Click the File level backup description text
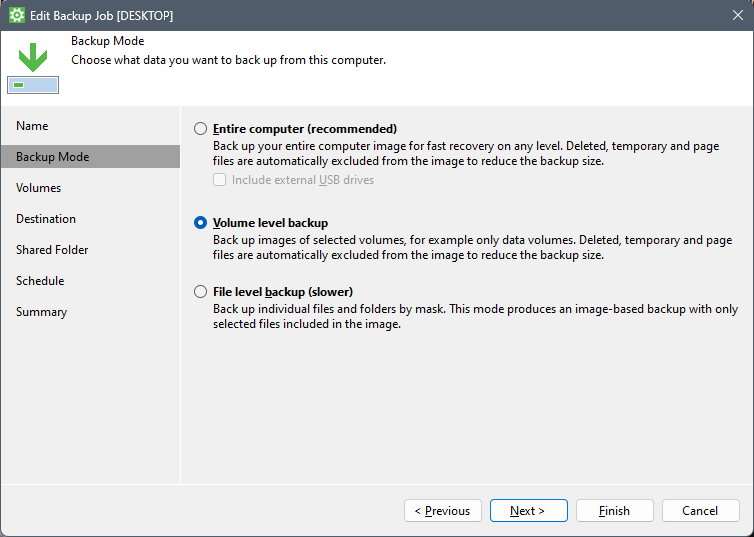This screenshot has width=754, height=537. coord(475,316)
